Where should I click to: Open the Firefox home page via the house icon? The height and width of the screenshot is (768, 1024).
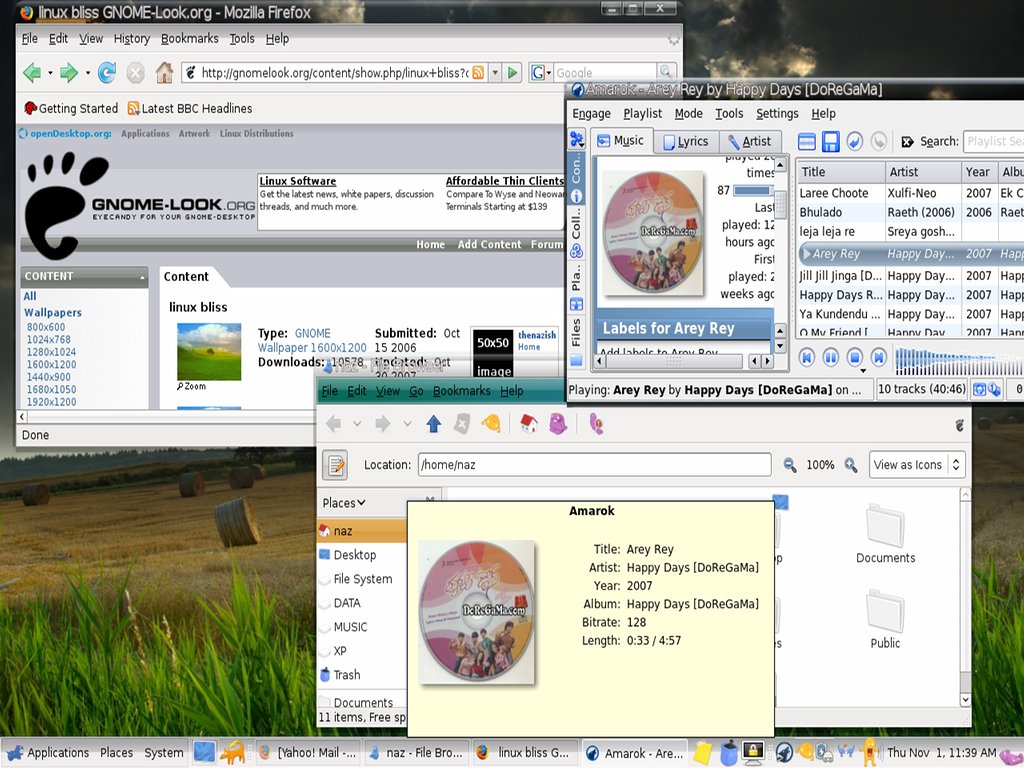click(x=164, y=72)
